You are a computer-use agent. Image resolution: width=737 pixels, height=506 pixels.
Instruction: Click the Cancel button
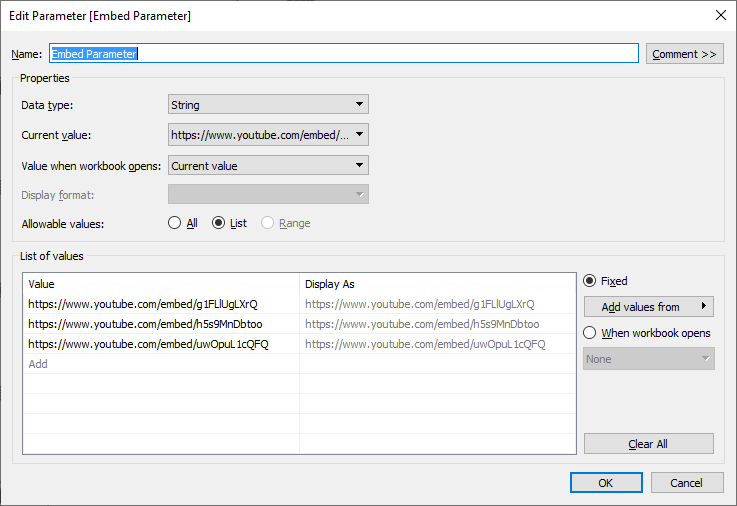point(686,483)
